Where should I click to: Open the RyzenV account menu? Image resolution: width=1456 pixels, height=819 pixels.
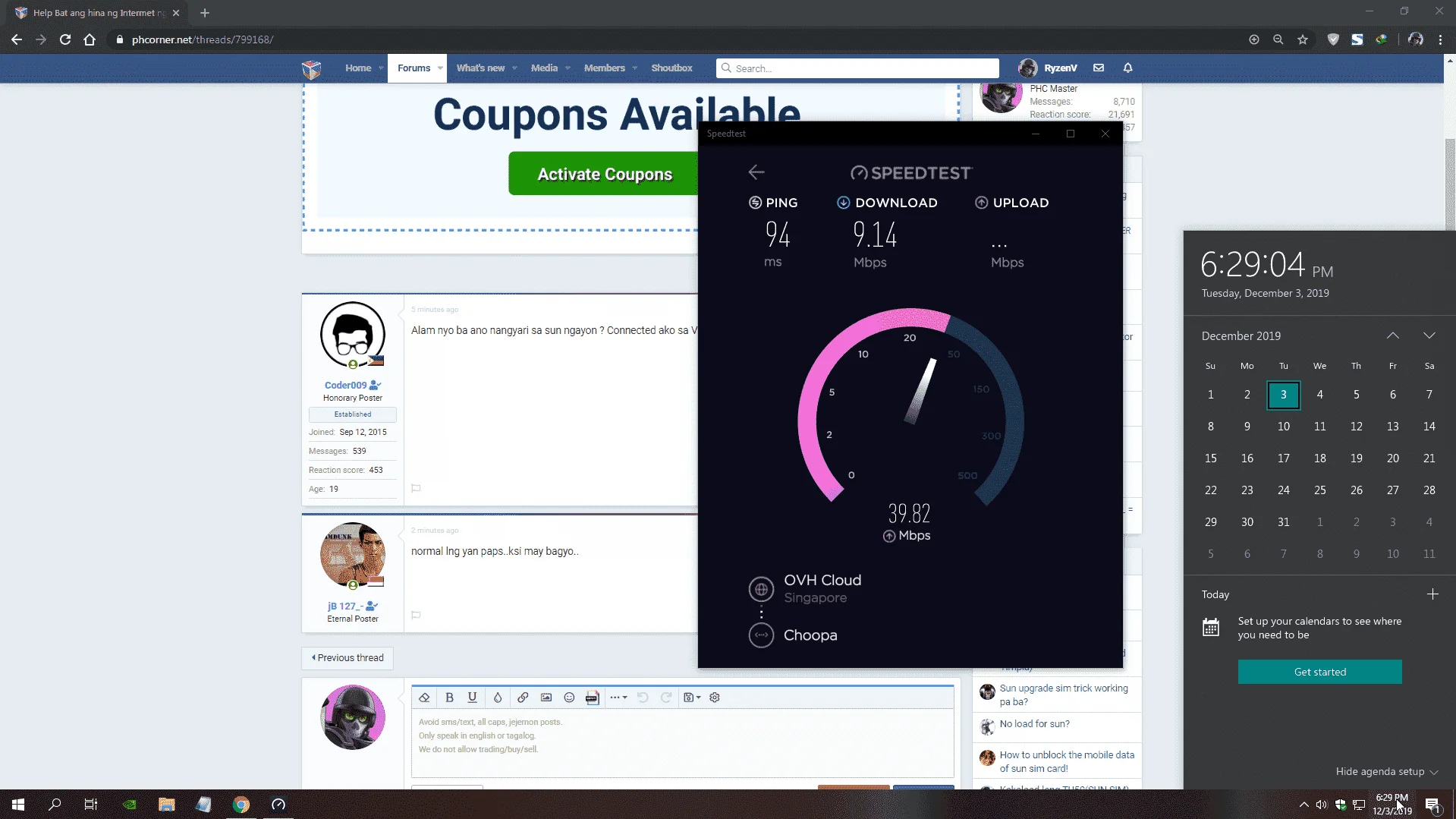(x=1048, y=68)
